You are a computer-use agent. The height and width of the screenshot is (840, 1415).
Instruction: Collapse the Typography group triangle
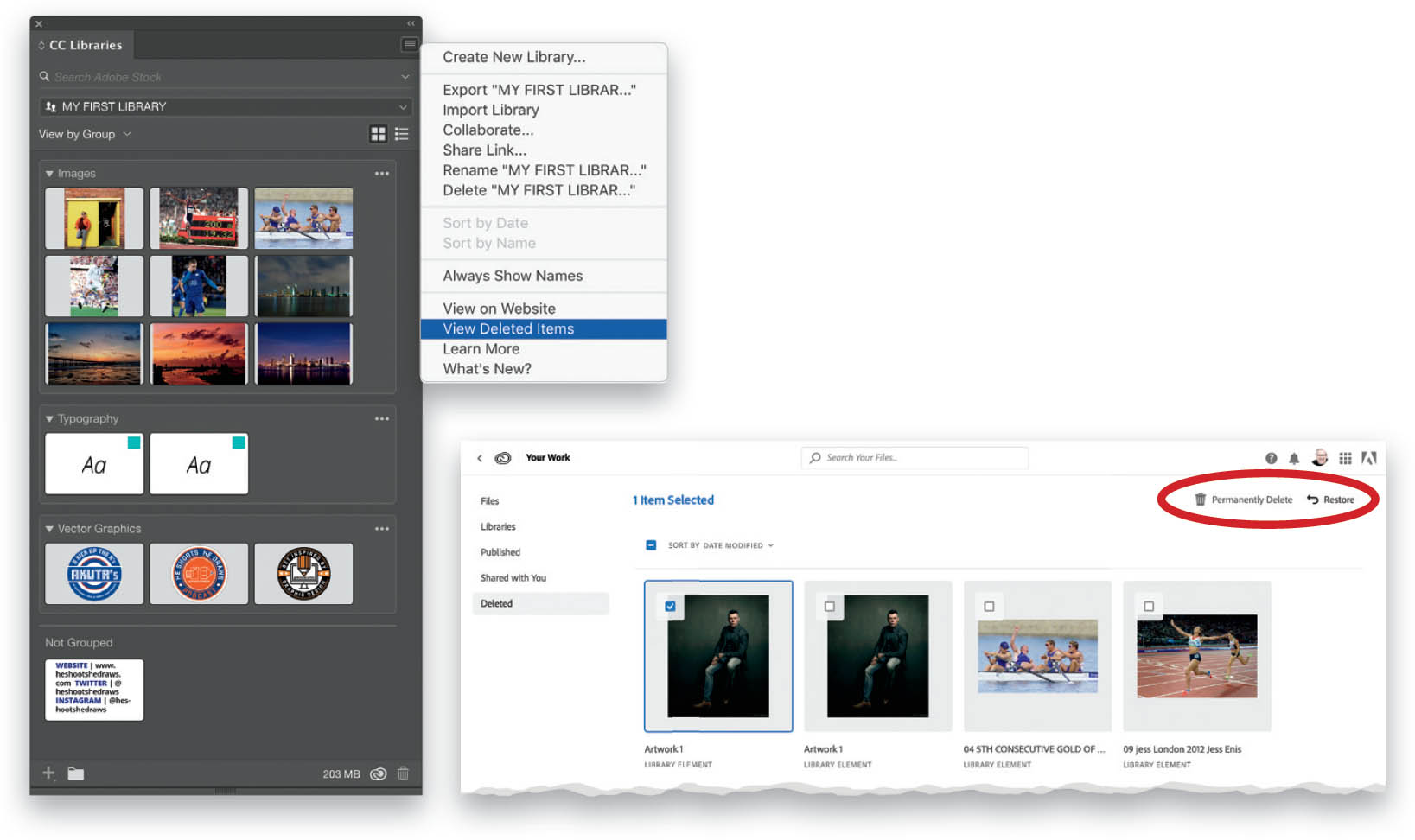[x=49, y=419]
